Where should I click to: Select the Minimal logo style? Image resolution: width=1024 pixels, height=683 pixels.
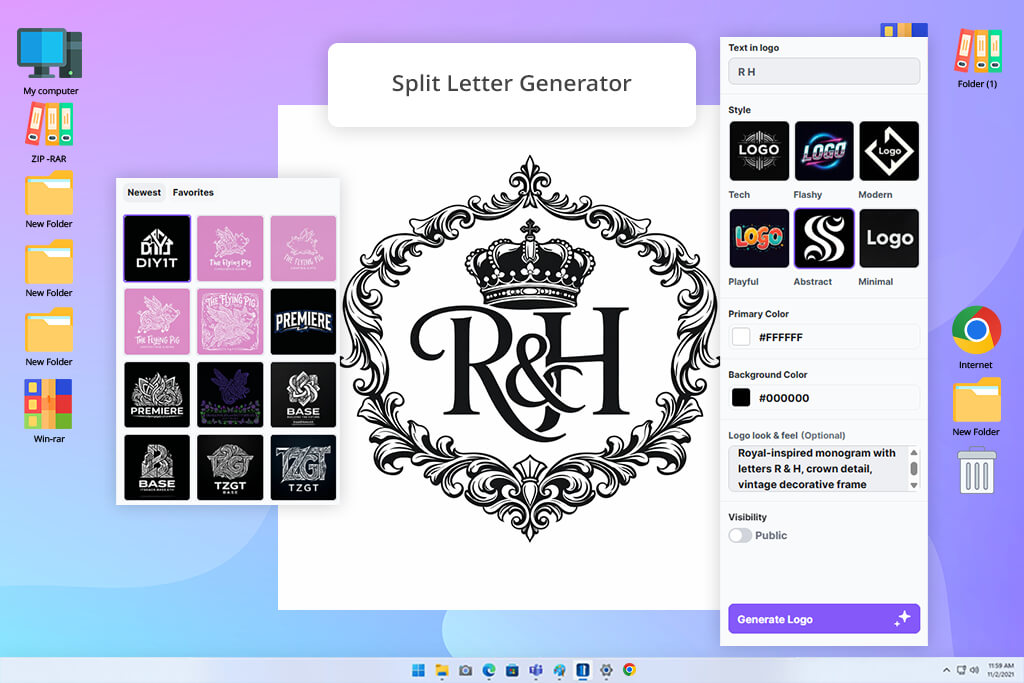(889, 238)
